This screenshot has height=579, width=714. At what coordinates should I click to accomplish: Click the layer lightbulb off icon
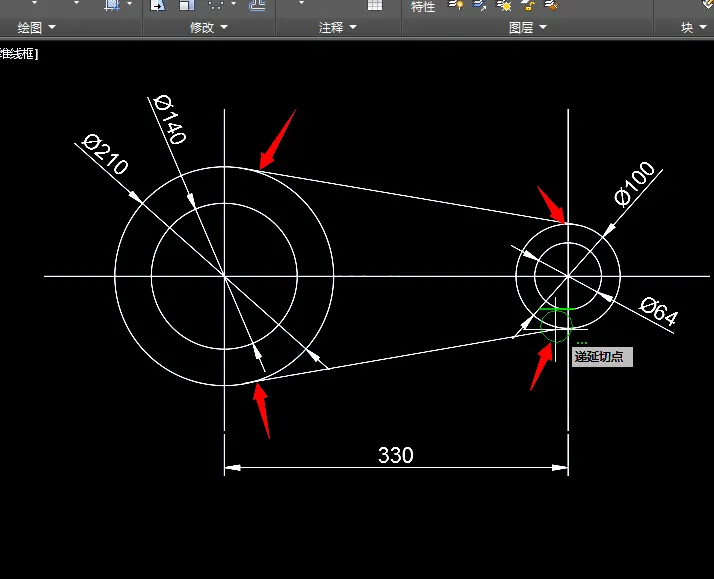tap(455, 5)
